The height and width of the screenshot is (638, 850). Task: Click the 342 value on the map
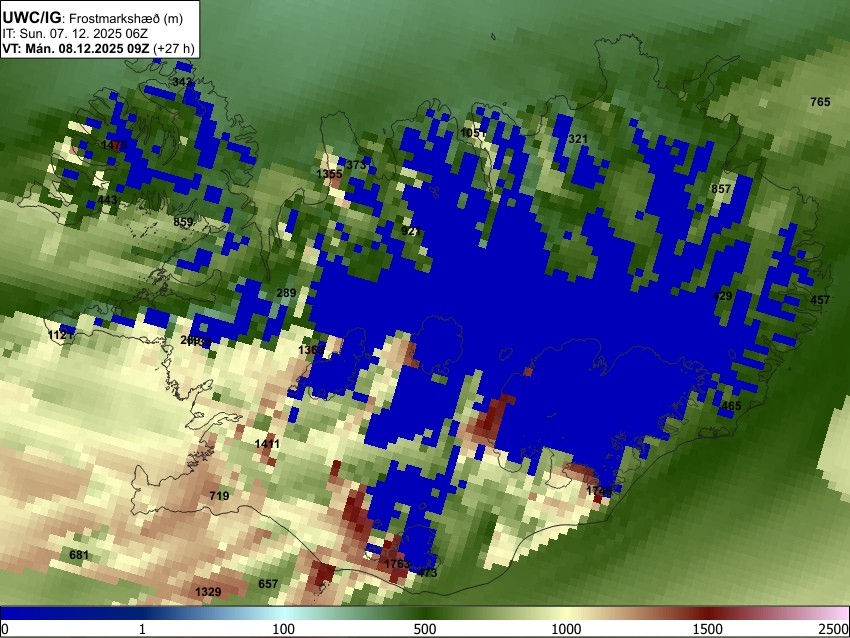click(x=182, y=82)
